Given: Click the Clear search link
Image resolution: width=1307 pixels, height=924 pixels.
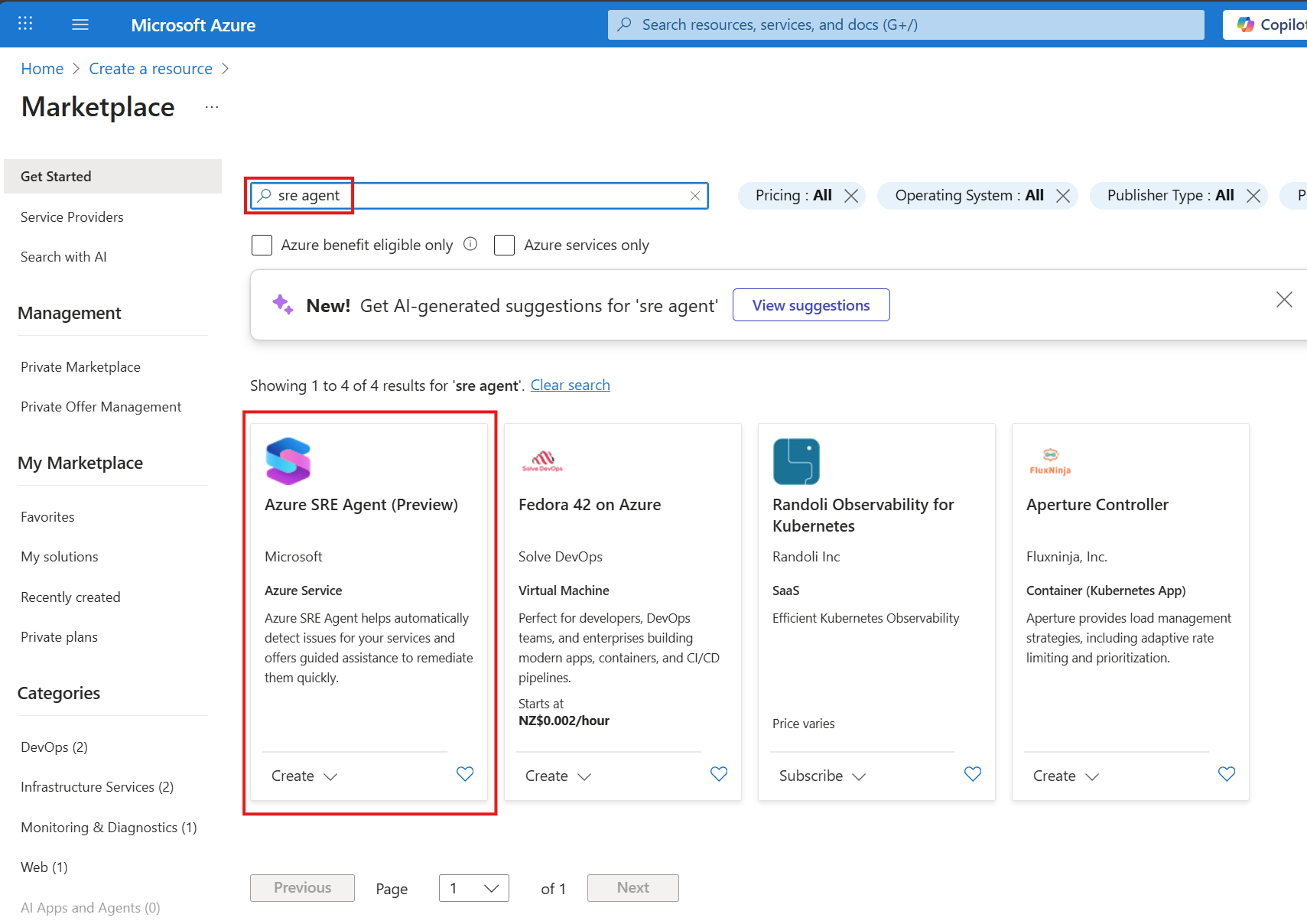Looking at the screenshot, I should (x=570, y=386).
